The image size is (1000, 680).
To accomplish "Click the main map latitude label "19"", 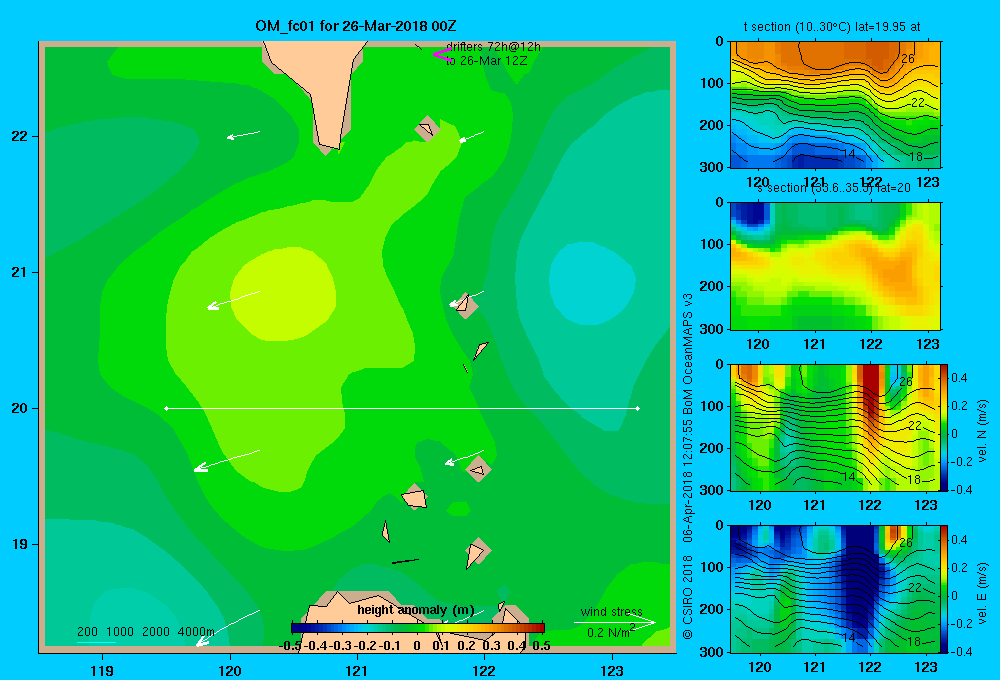I will tap(20, 544).
